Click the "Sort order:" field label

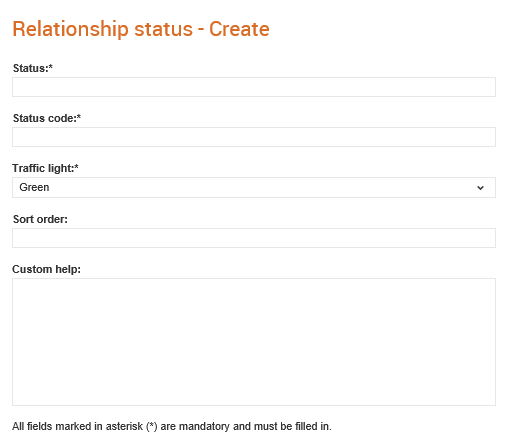click(x=40, y=219)
